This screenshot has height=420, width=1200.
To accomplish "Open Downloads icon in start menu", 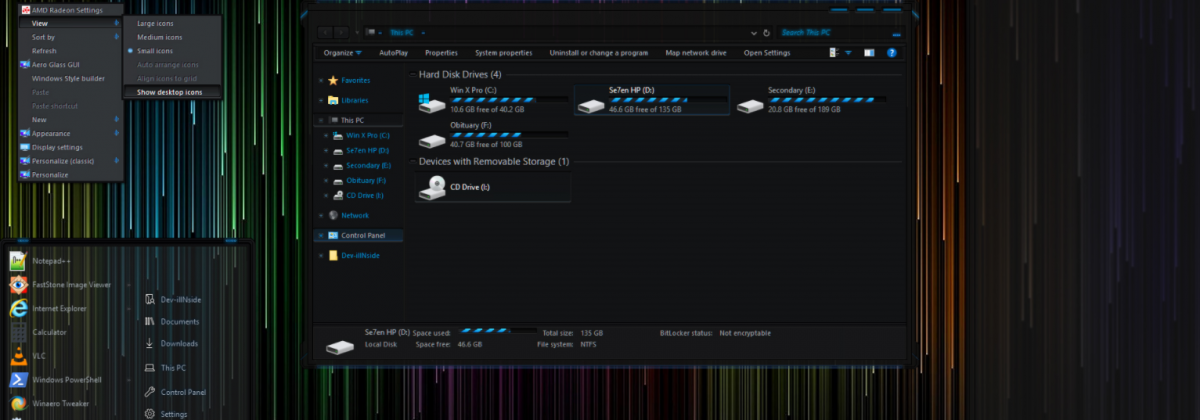I will pos(150,344).
